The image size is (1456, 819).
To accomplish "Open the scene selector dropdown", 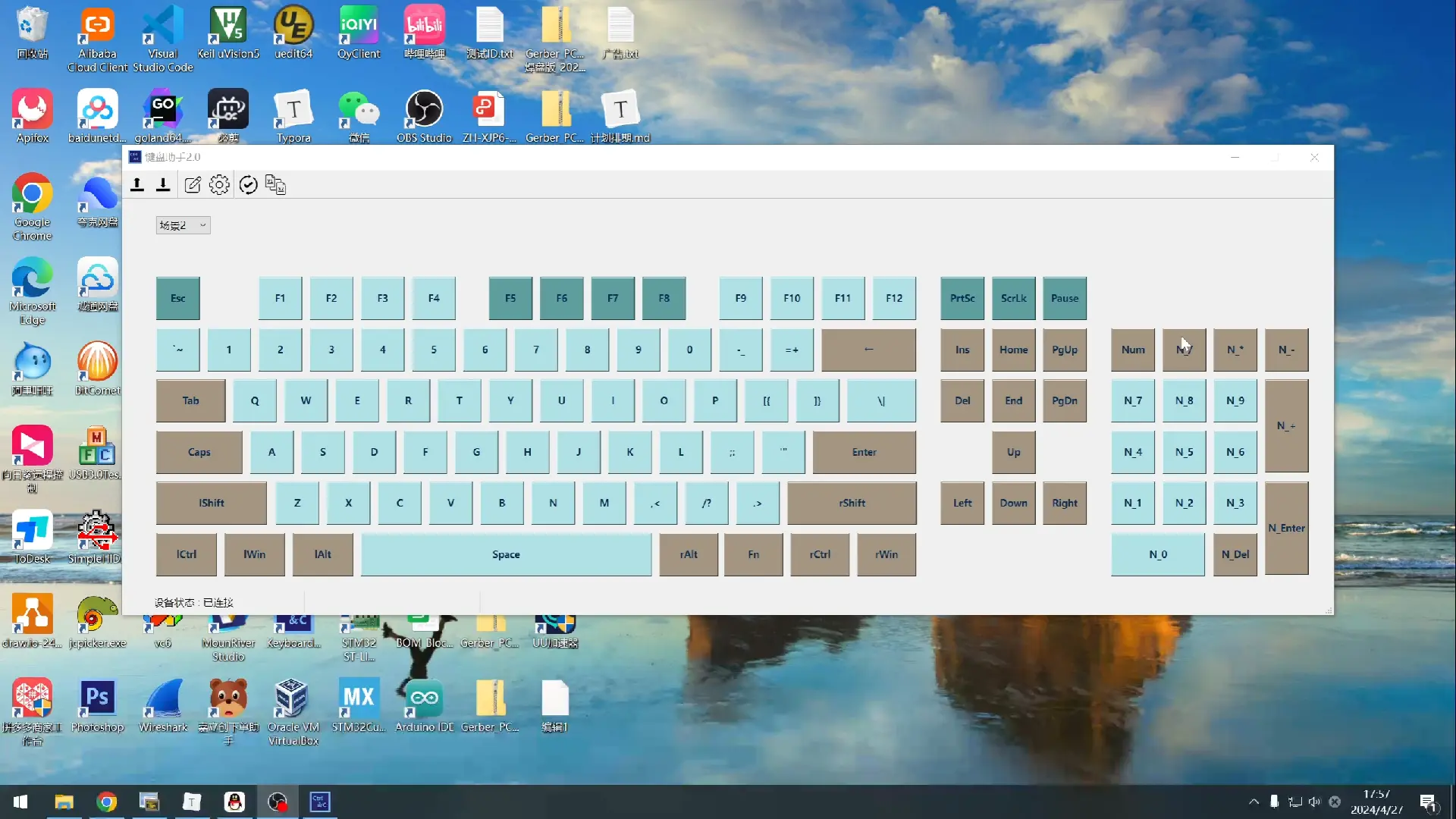I will 183,225.
